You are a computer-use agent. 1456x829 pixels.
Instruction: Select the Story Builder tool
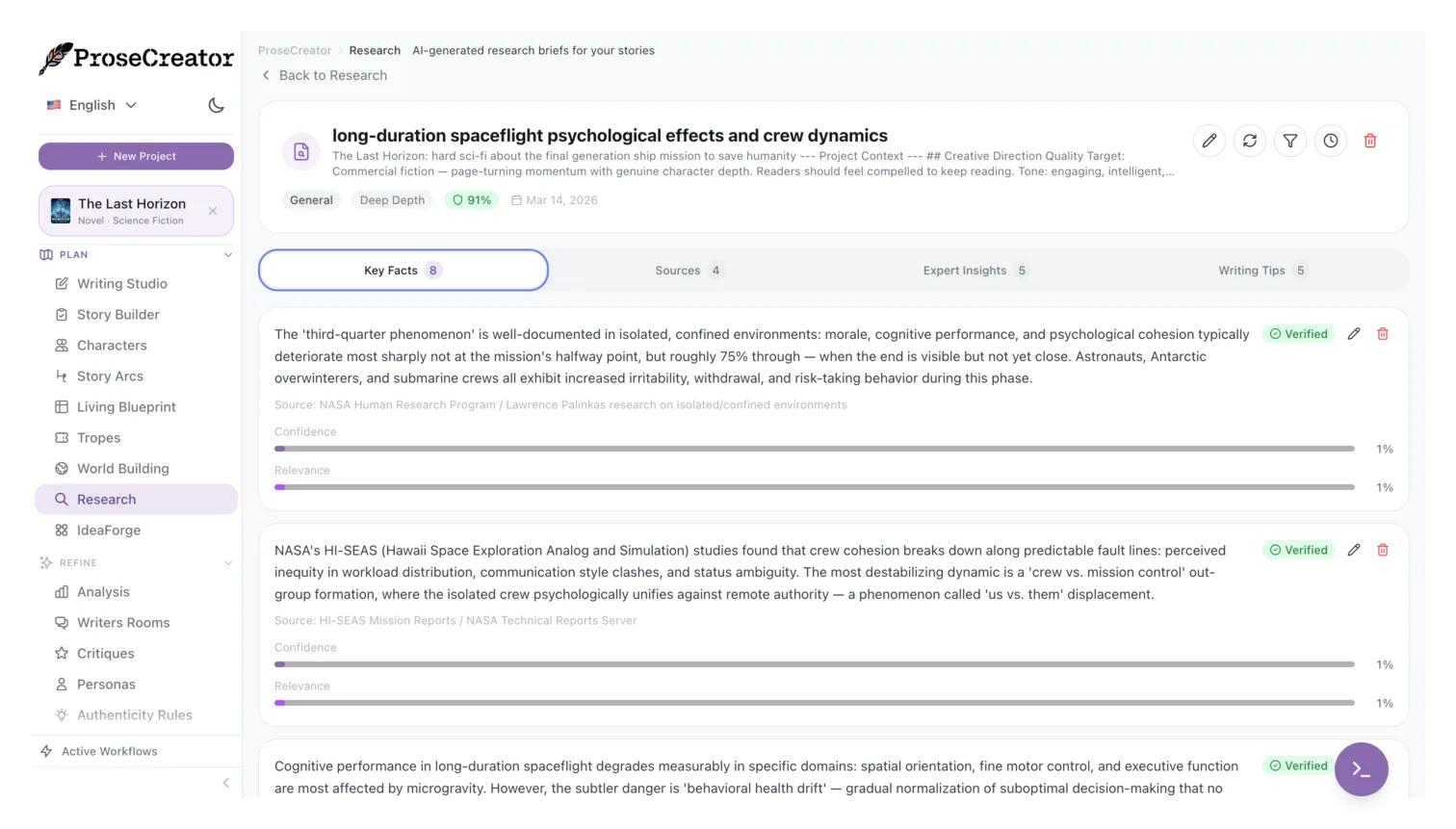(x=117, y=315)
